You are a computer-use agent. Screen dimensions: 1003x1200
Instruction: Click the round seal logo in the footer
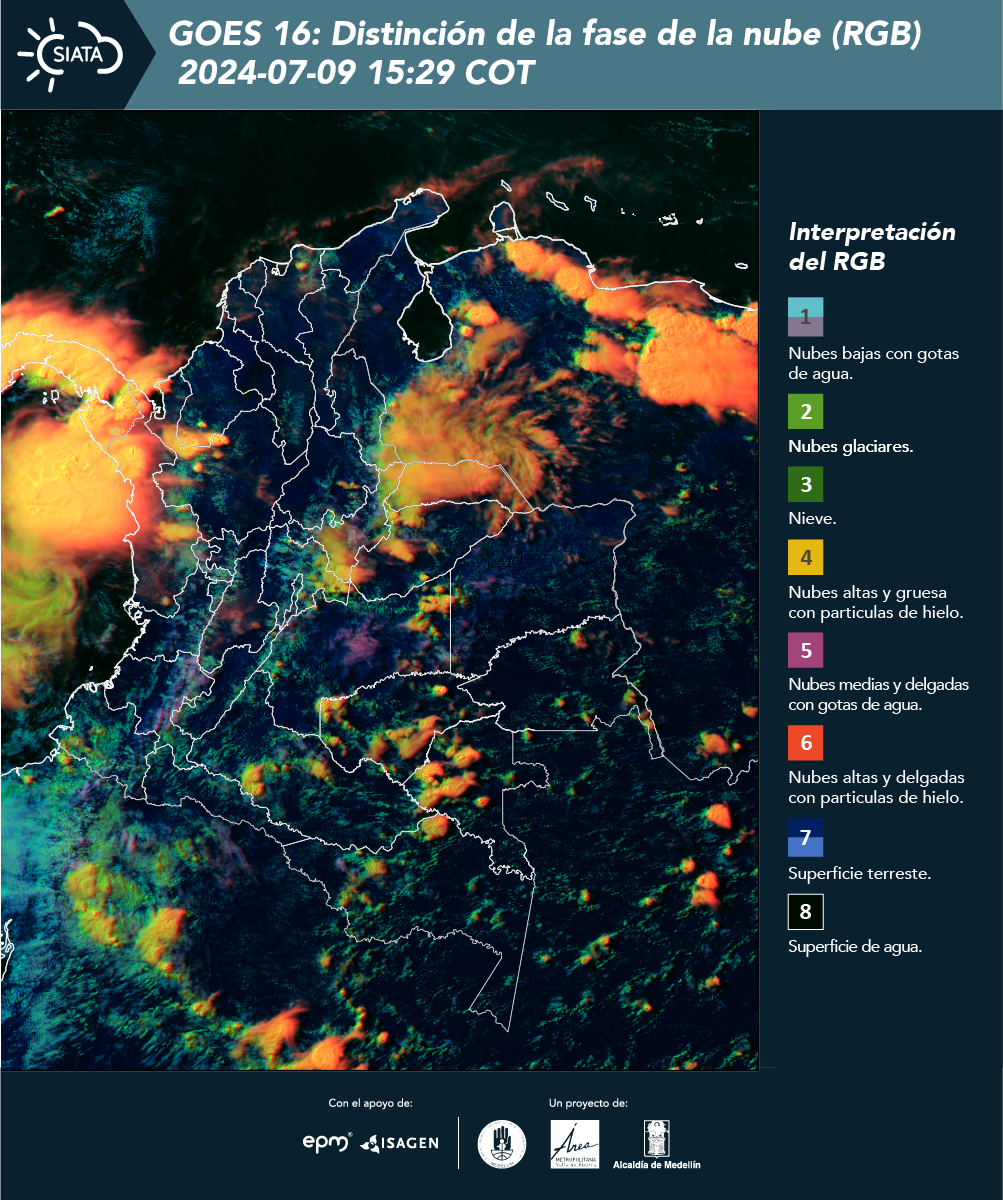coord(502,1144)
